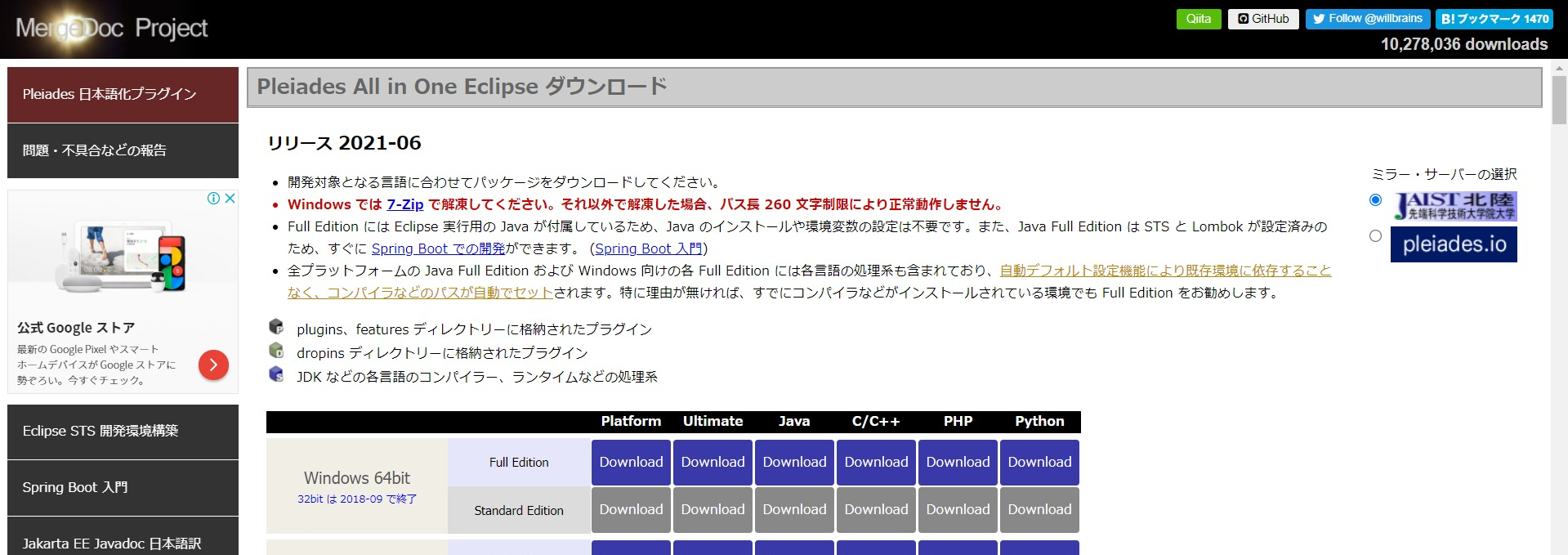Click the JDK compiler cube icon
This screenshot has width=1568, height=555.
276,374
